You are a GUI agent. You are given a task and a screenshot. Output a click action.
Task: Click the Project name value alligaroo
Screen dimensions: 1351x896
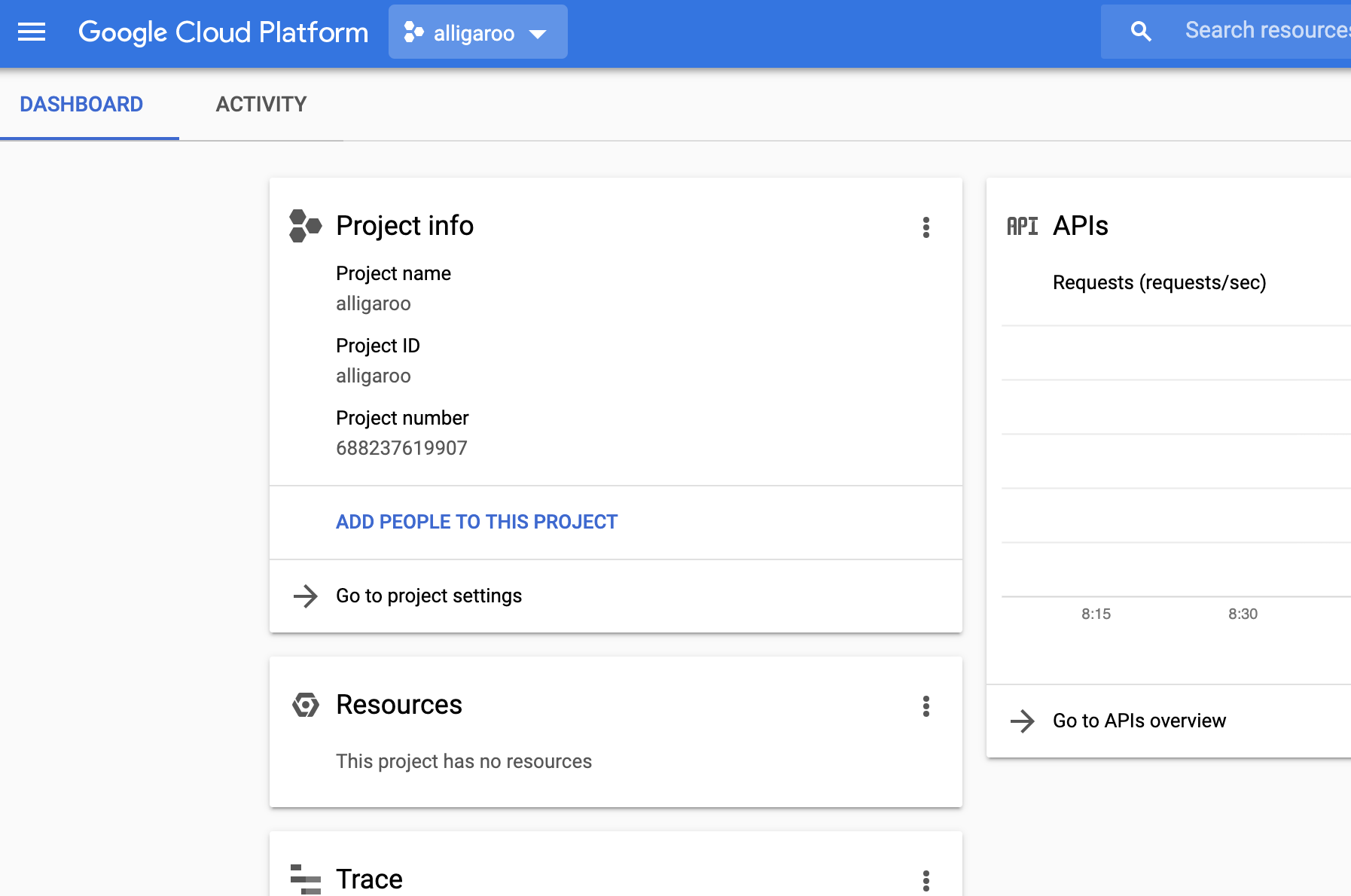click(x=374, y=303)
